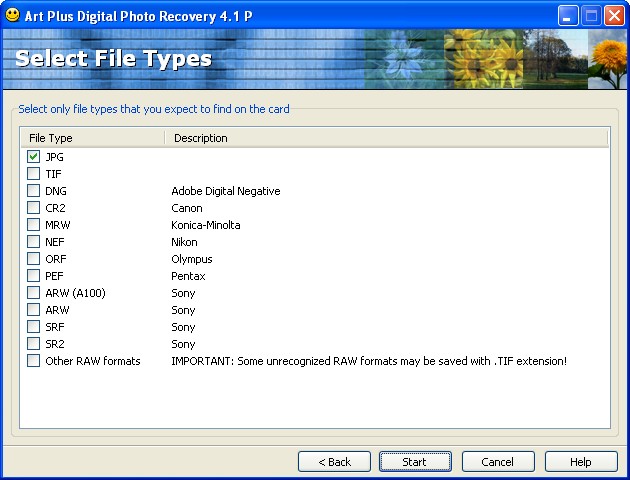Click the 'TIF' file type label
The image size is (630, 480).
53,174
